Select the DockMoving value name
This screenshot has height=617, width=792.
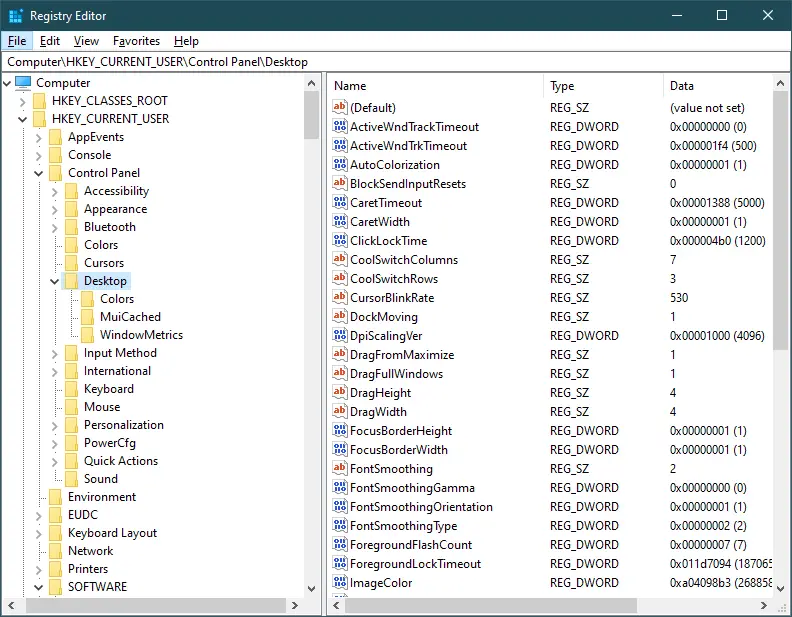[x=384, y=317]
